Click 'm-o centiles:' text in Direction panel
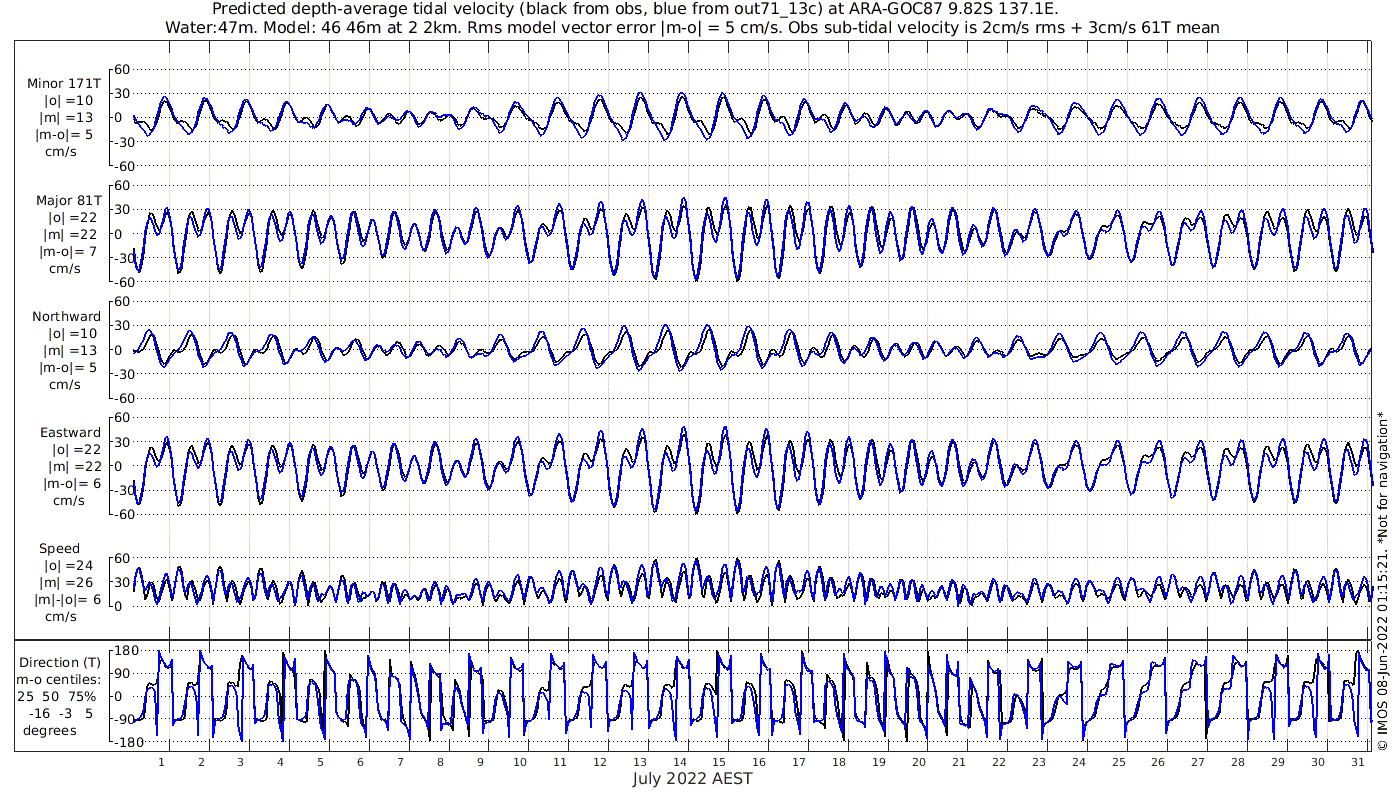1400x800 pixels. pyautogui.click(x=59, y=679)
